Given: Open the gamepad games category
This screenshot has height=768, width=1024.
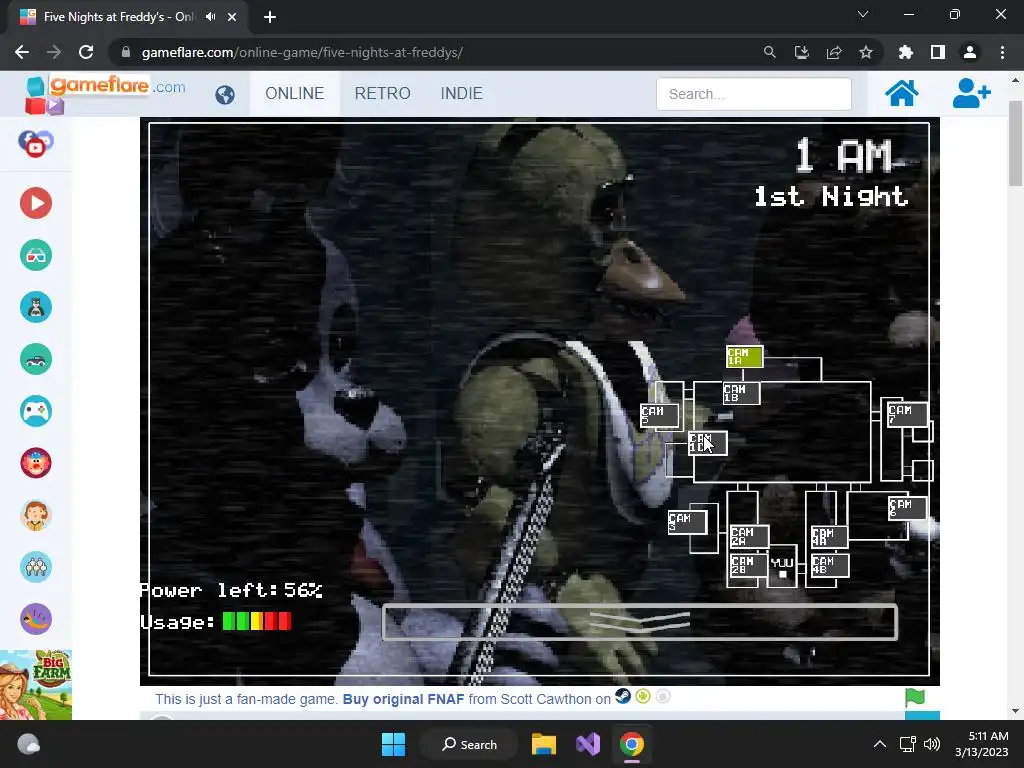Looking at the screenshot, I should click(36, 411).
